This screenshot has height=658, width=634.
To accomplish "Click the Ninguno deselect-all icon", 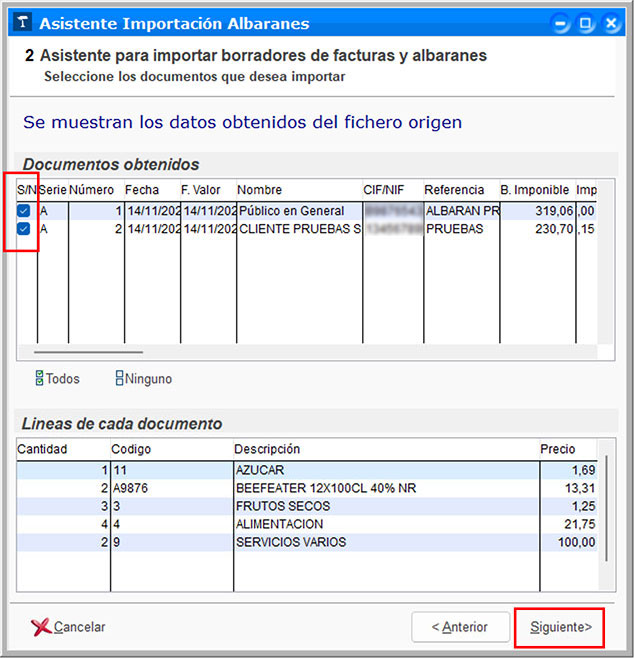I will 119,379.
